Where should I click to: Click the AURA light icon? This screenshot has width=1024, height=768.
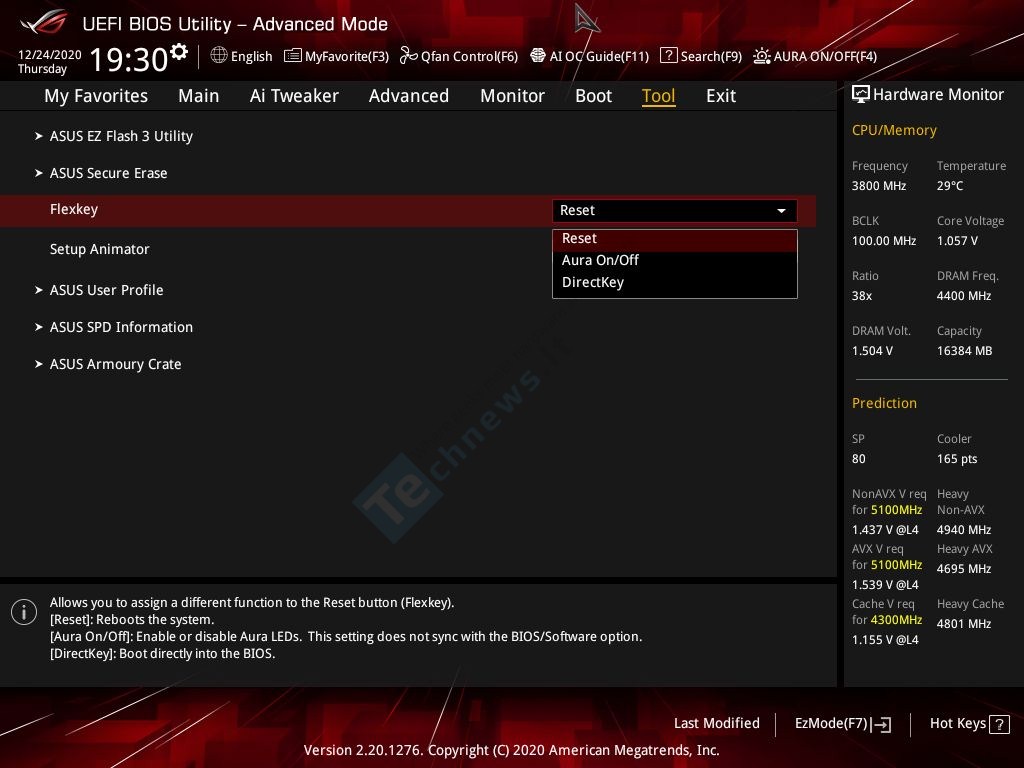[761, 56]
